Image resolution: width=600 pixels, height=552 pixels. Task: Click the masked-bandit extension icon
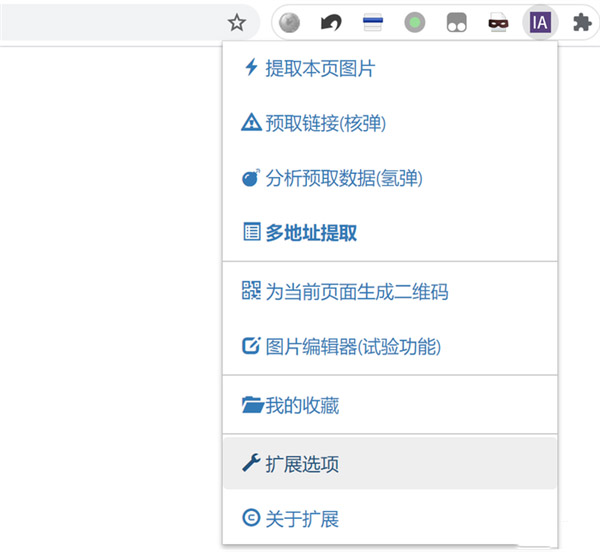coord(498,23)
